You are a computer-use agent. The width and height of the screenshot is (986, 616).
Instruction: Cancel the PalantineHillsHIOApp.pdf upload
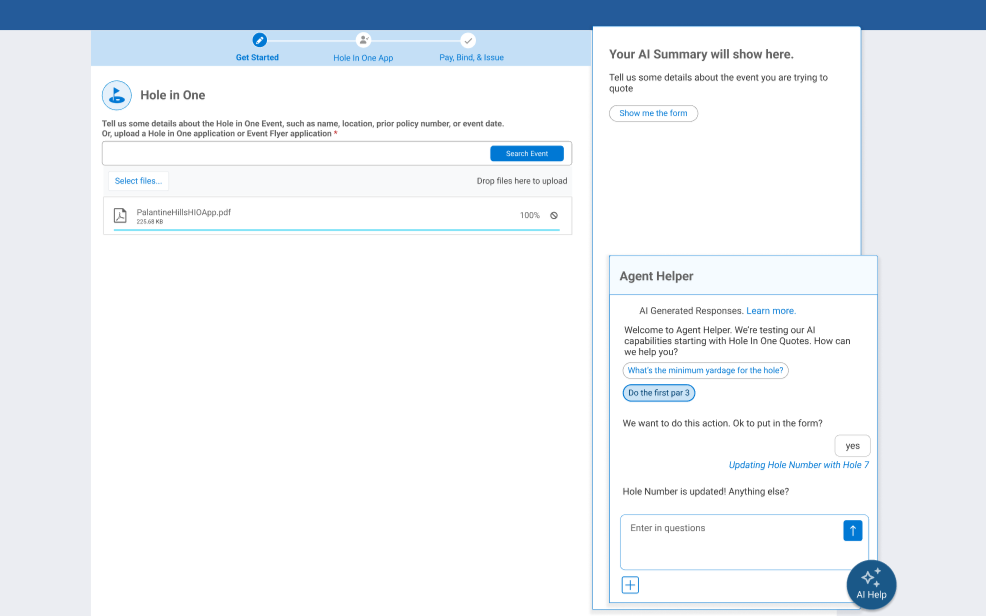554,216
